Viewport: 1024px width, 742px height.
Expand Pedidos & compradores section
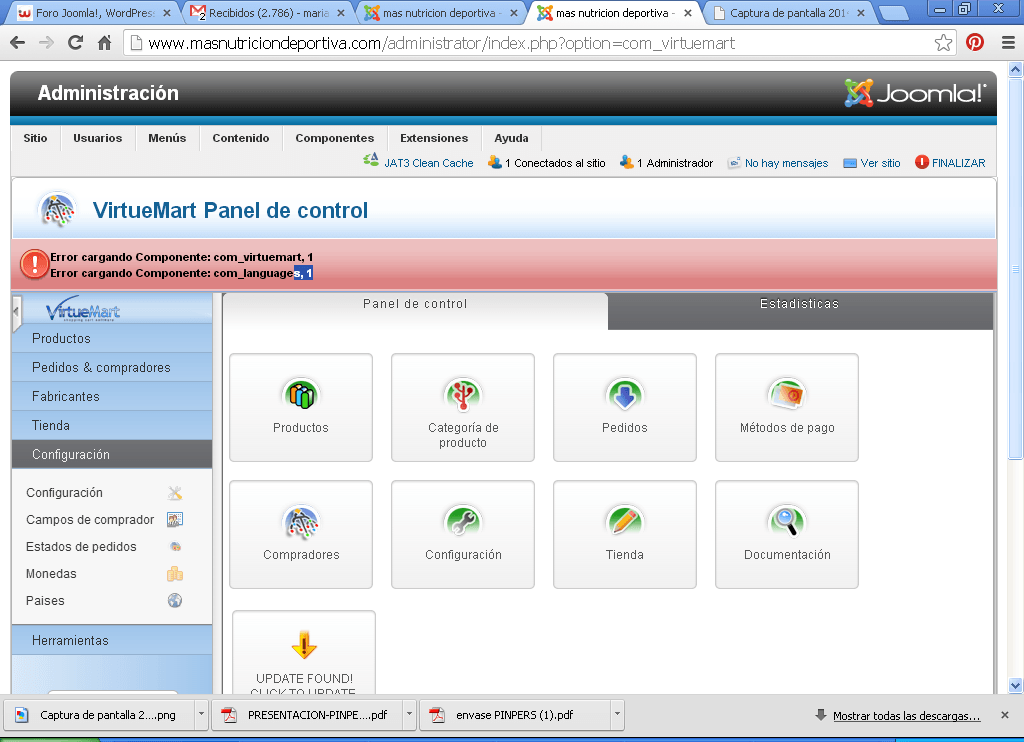[x=112, y=367]
